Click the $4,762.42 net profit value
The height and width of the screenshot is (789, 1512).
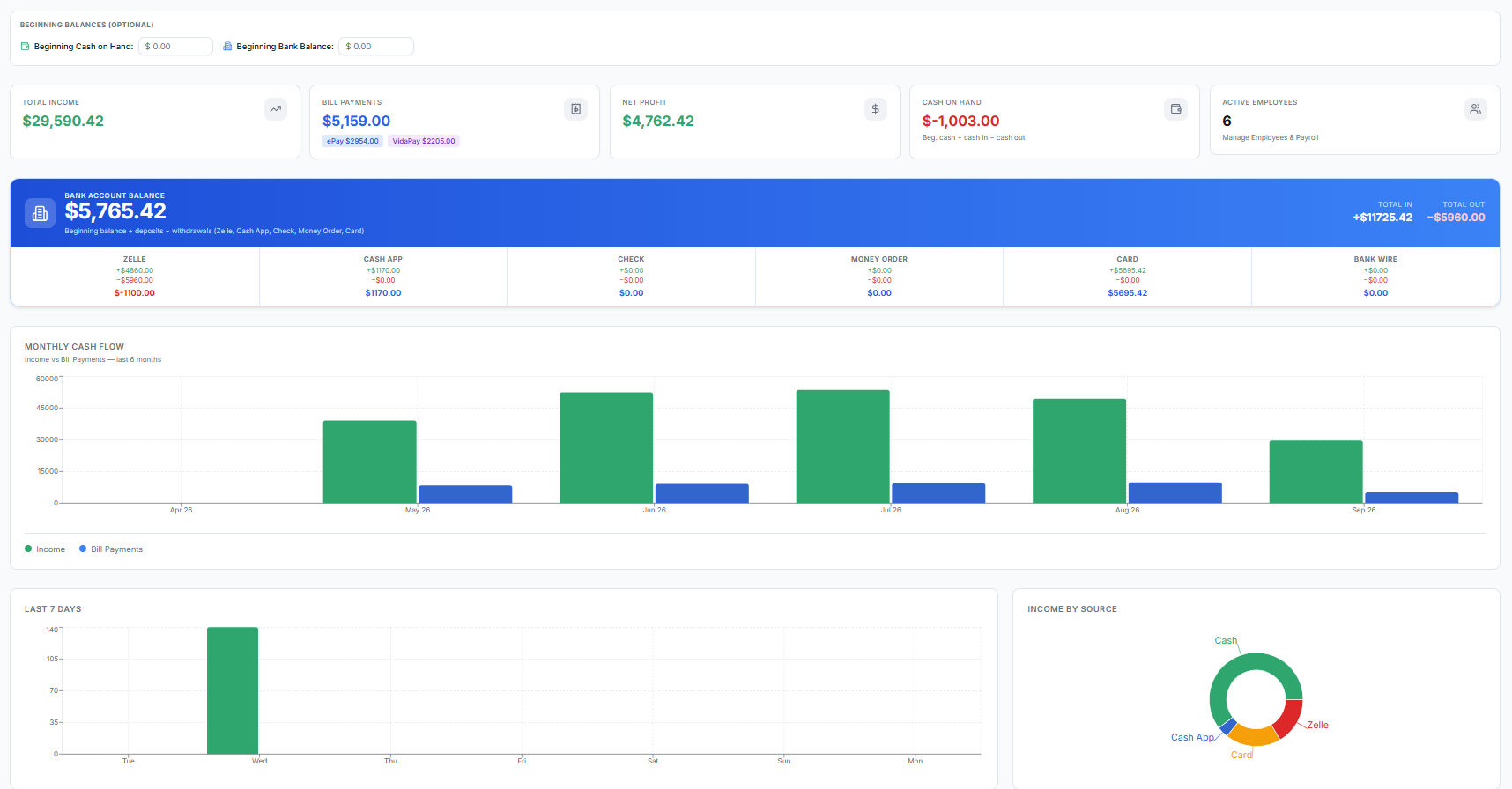658,122
